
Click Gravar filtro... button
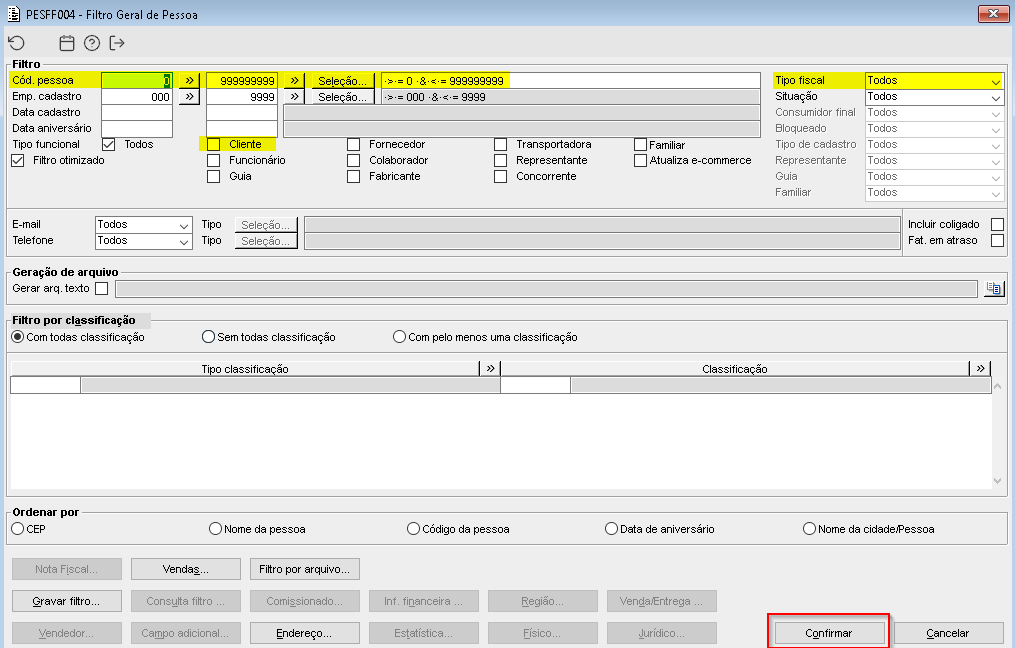(67, 601)
